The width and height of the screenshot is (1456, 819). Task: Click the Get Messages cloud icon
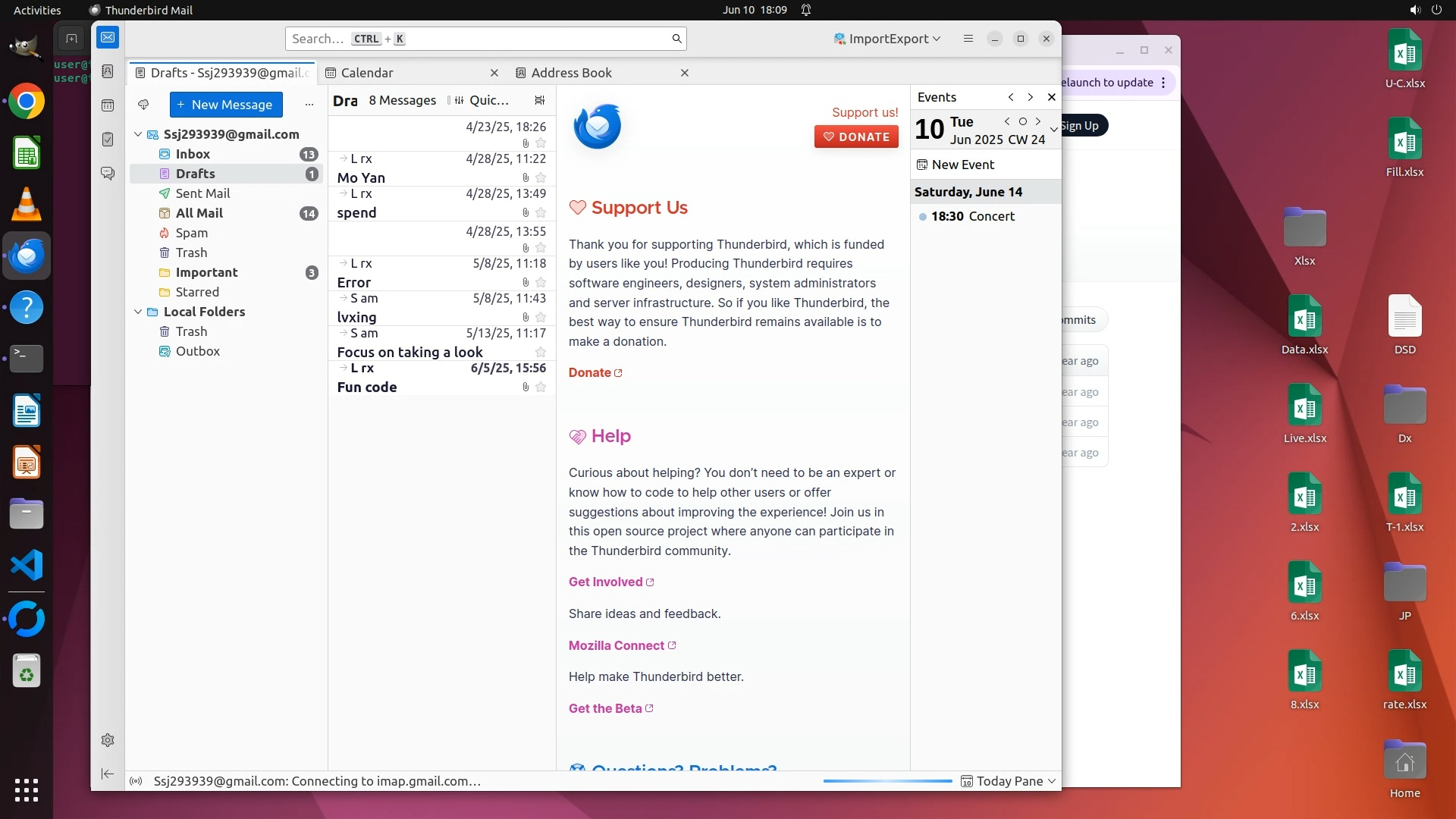(x=143, y=105)
